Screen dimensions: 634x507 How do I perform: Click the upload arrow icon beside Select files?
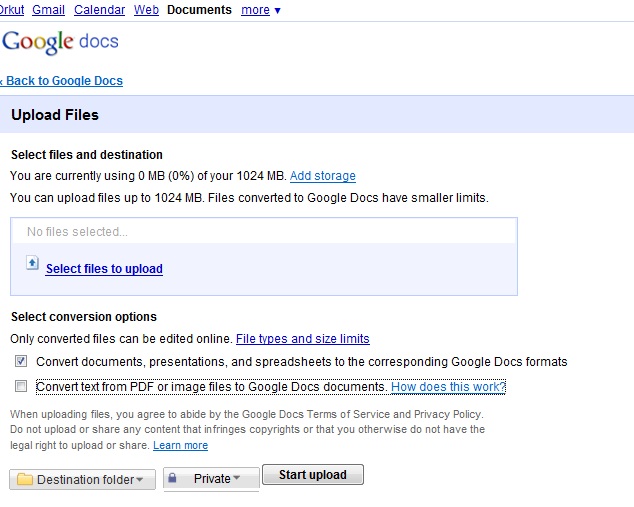(32, 263)
